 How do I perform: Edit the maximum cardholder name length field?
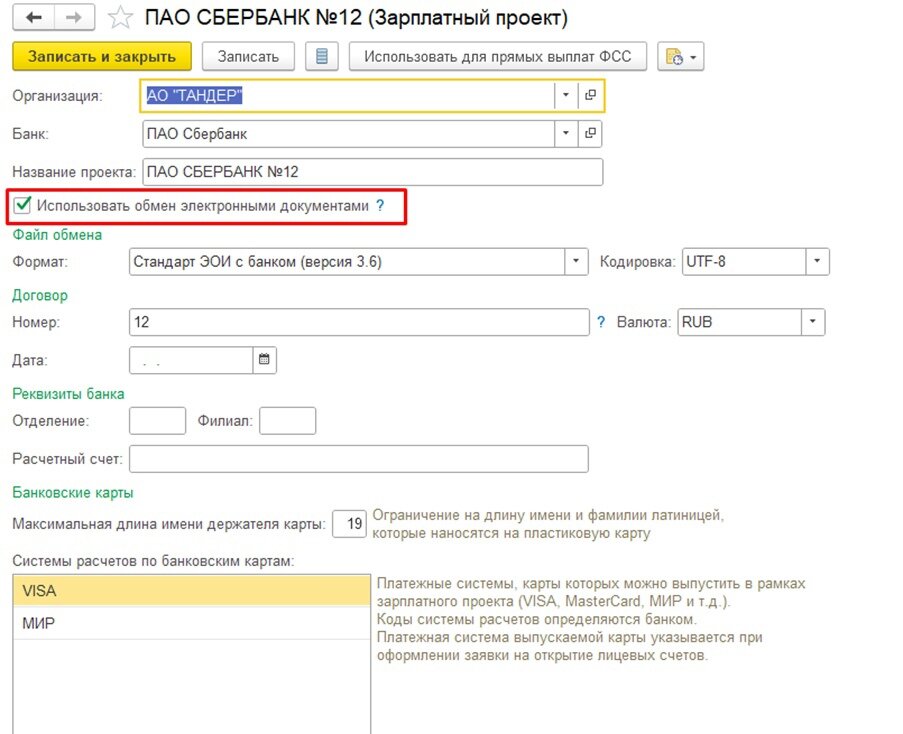349,523
